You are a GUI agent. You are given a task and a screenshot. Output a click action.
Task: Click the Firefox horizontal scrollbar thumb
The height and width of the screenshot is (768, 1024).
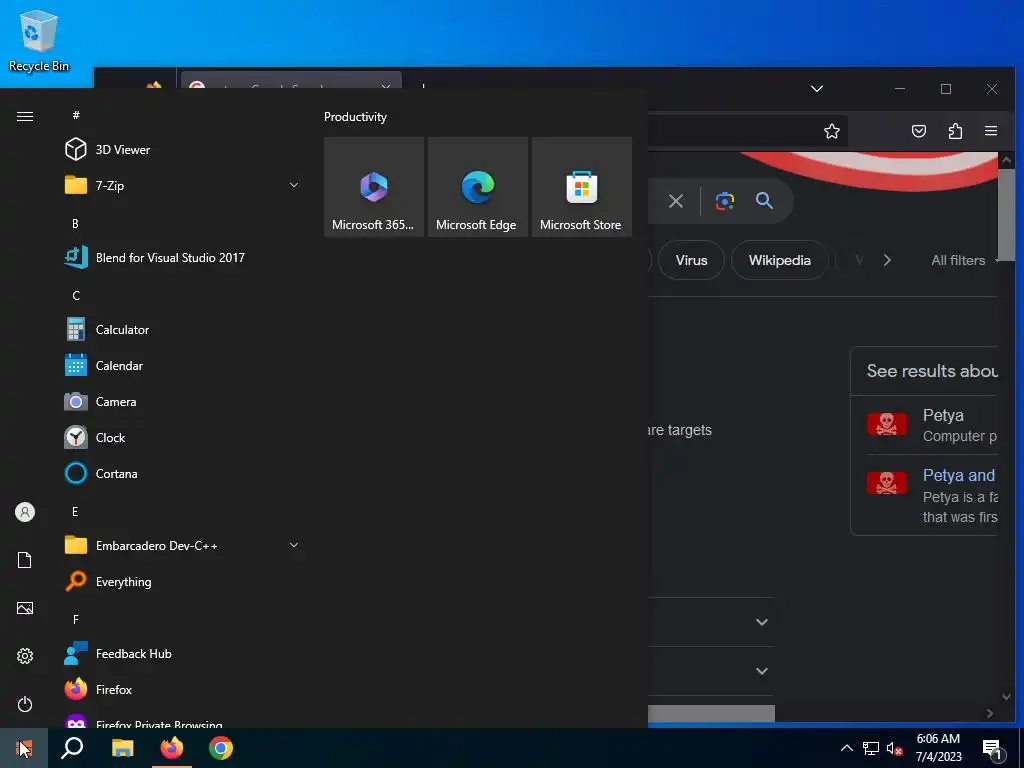click(x=711, y=714)
